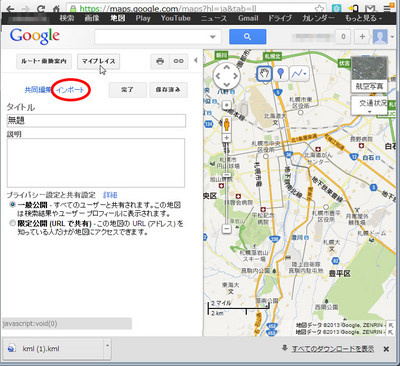Expand the 交通状況 layers dropdown
The height and width of the screenshot is (366, 400).
(369, 112)
